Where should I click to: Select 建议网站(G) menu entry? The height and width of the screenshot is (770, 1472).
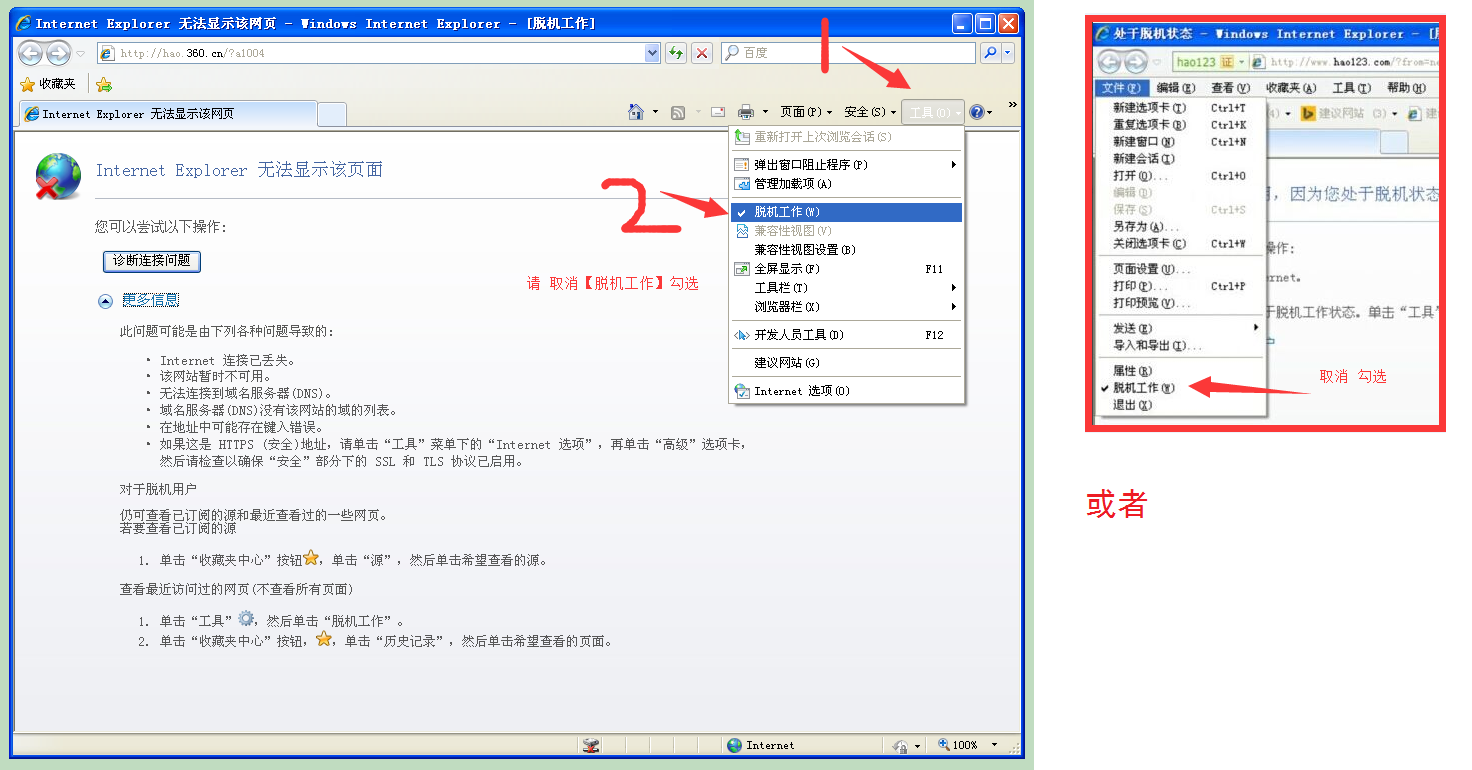point(846,363)
